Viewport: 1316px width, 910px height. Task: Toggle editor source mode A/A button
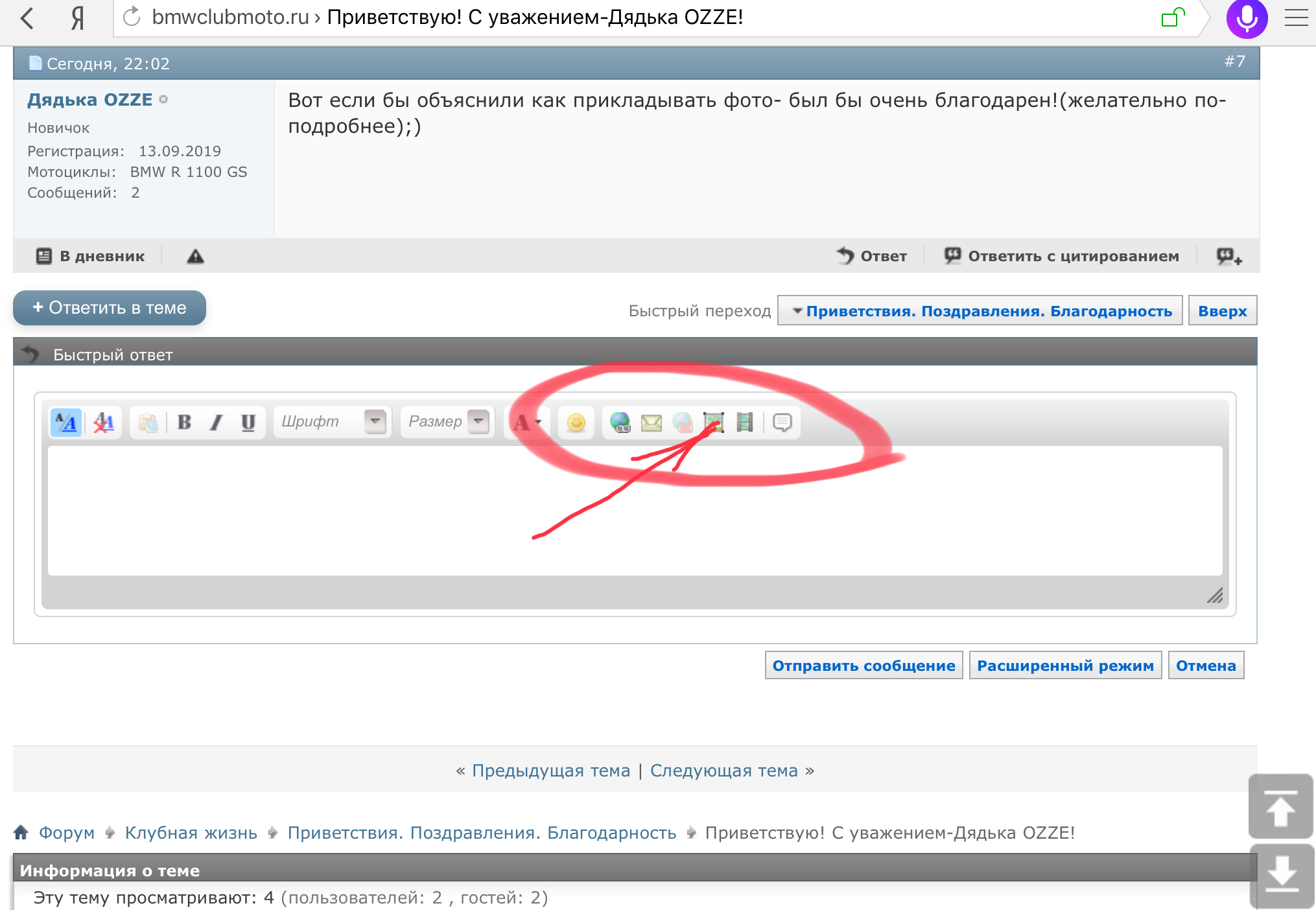point(66,423)
